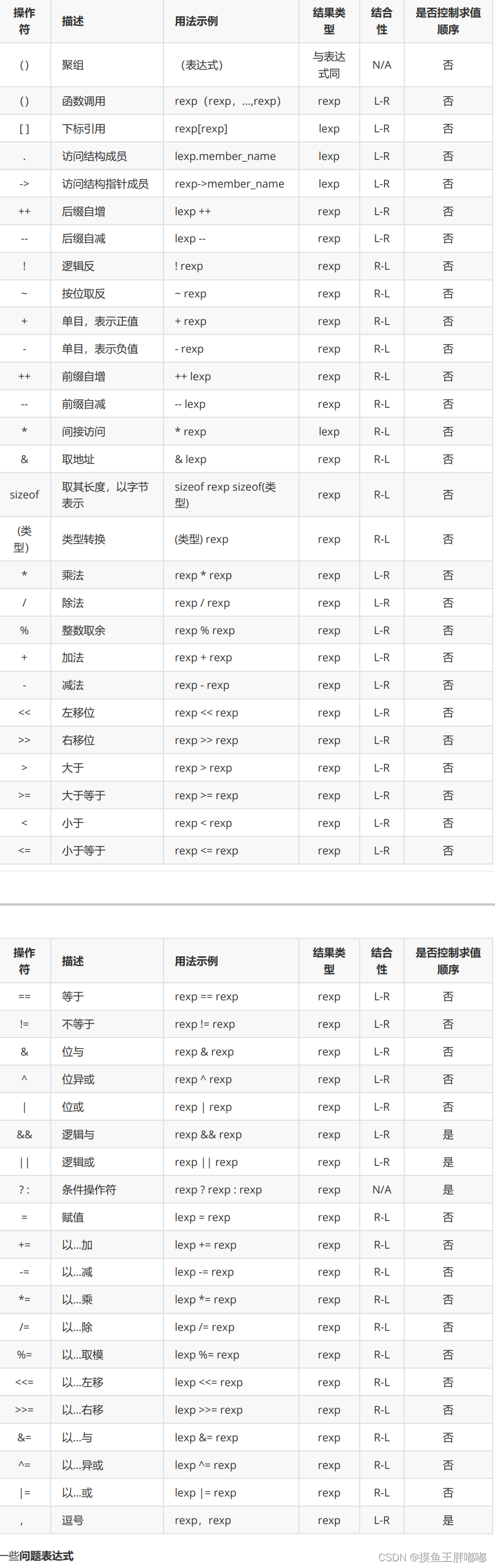The image size is (495, 1568).
Task: Click 'N/A' associativity in '条件操作符' row
Action: pyautogui.click(x=382, y=1190)
